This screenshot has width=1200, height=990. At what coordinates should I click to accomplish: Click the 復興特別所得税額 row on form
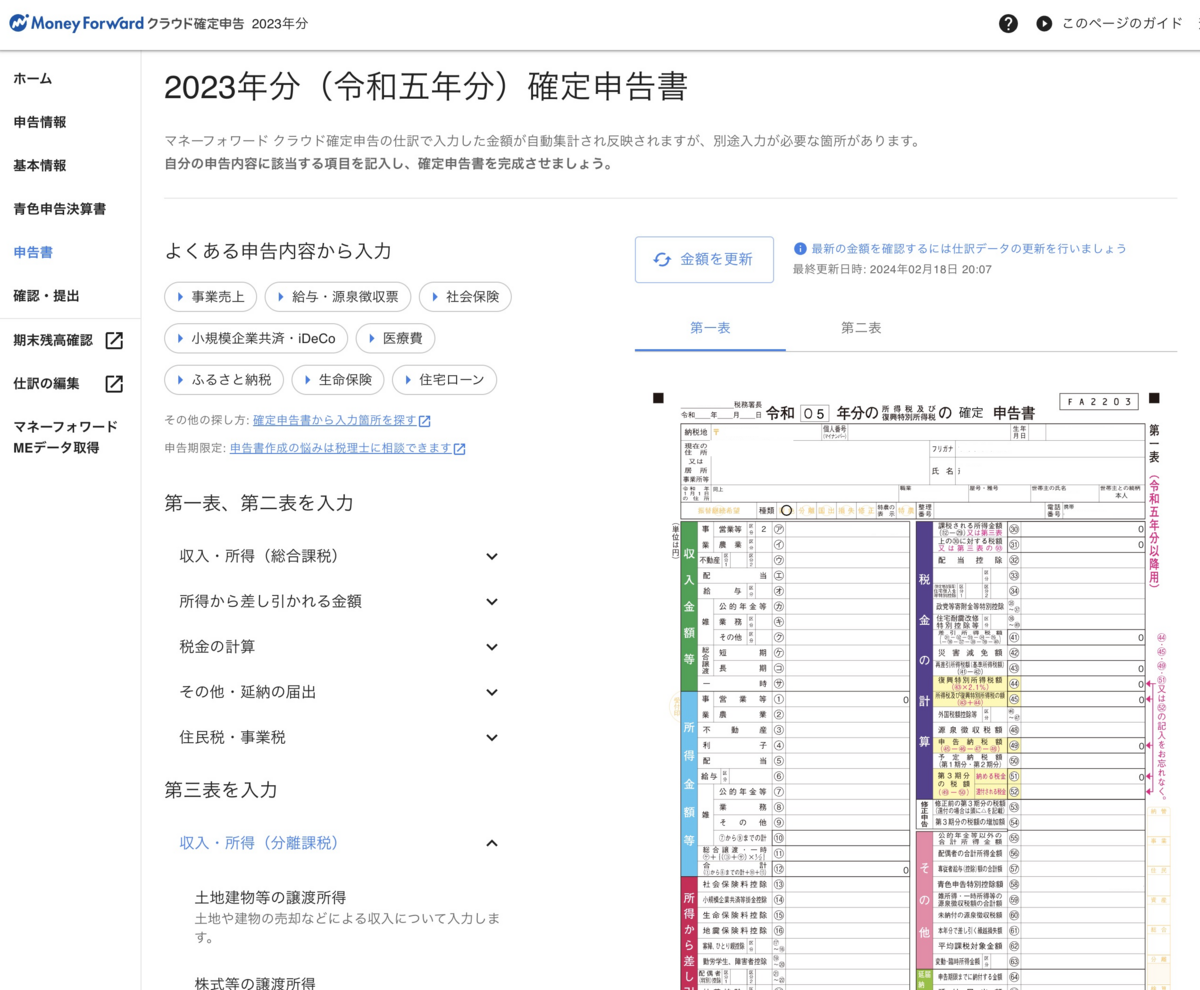click(1040, 683)
